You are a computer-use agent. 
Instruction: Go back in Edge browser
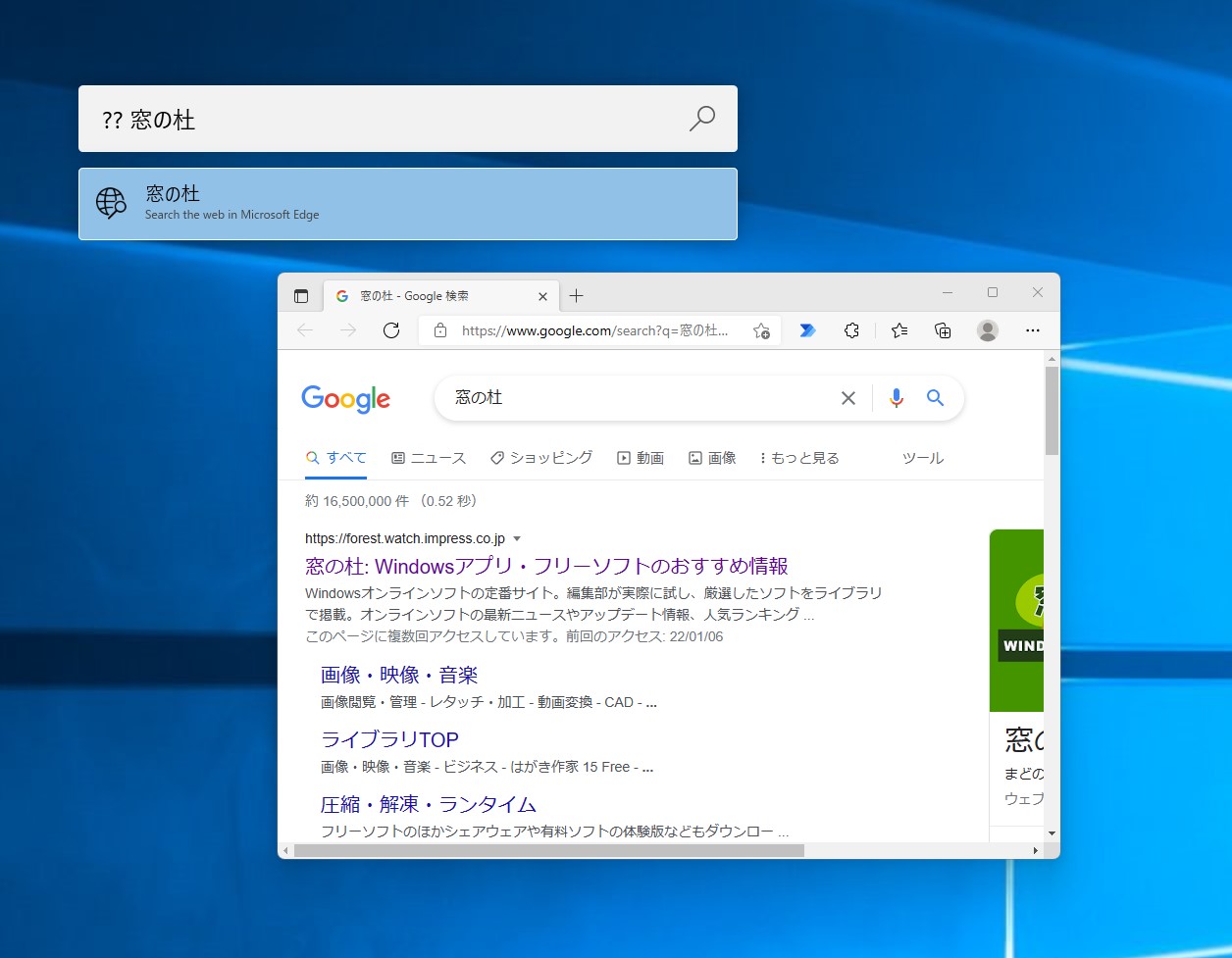305,330
